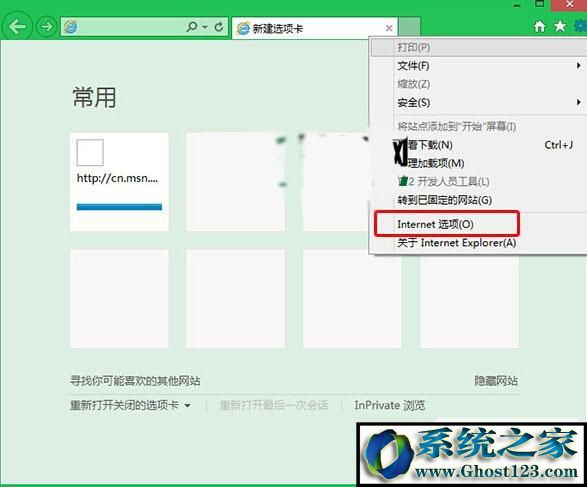
Task: Expand the 文件(F) submenu arrow
Action: coord(579,66)
